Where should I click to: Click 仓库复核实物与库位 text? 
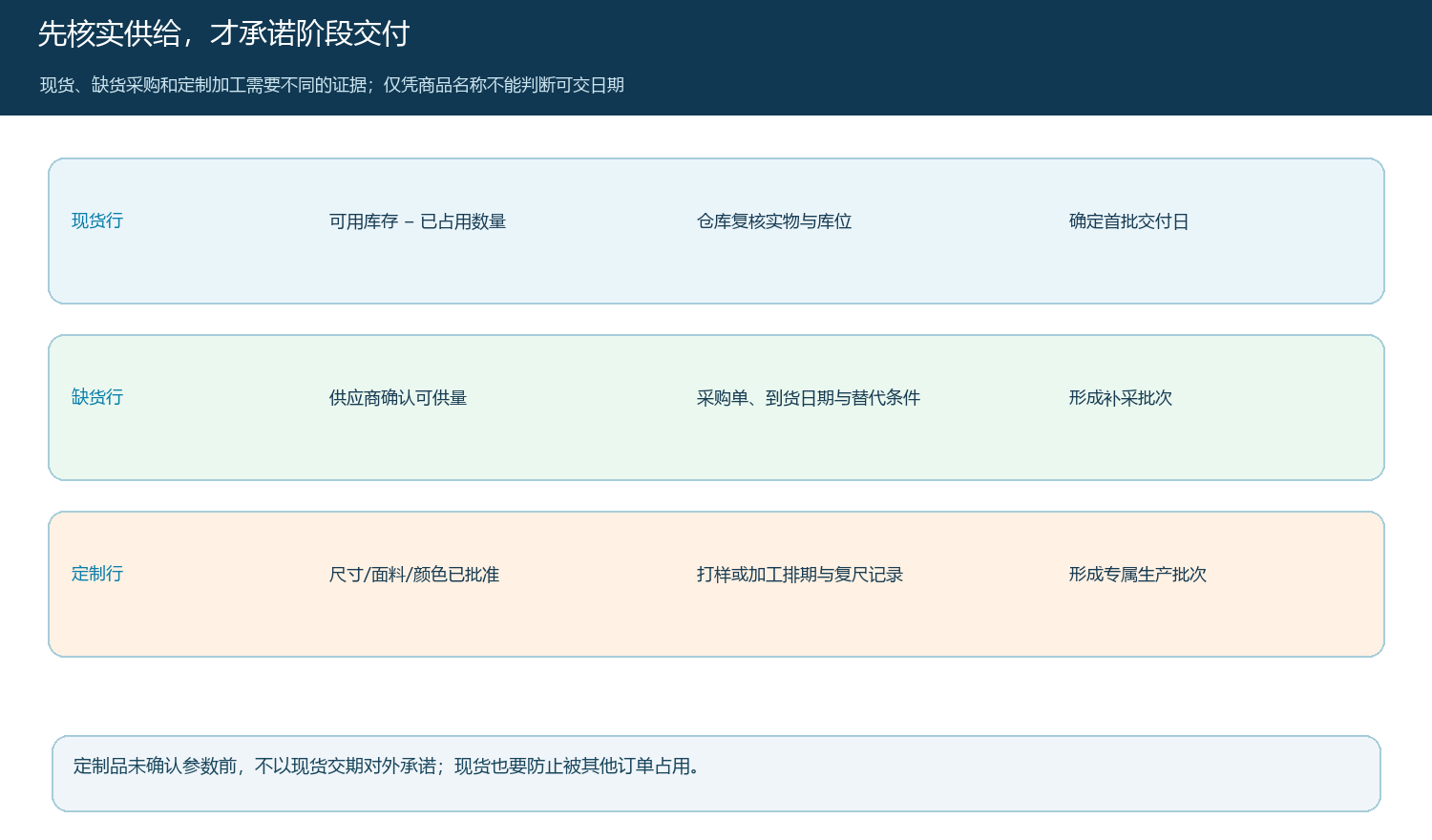pos(774,221)
